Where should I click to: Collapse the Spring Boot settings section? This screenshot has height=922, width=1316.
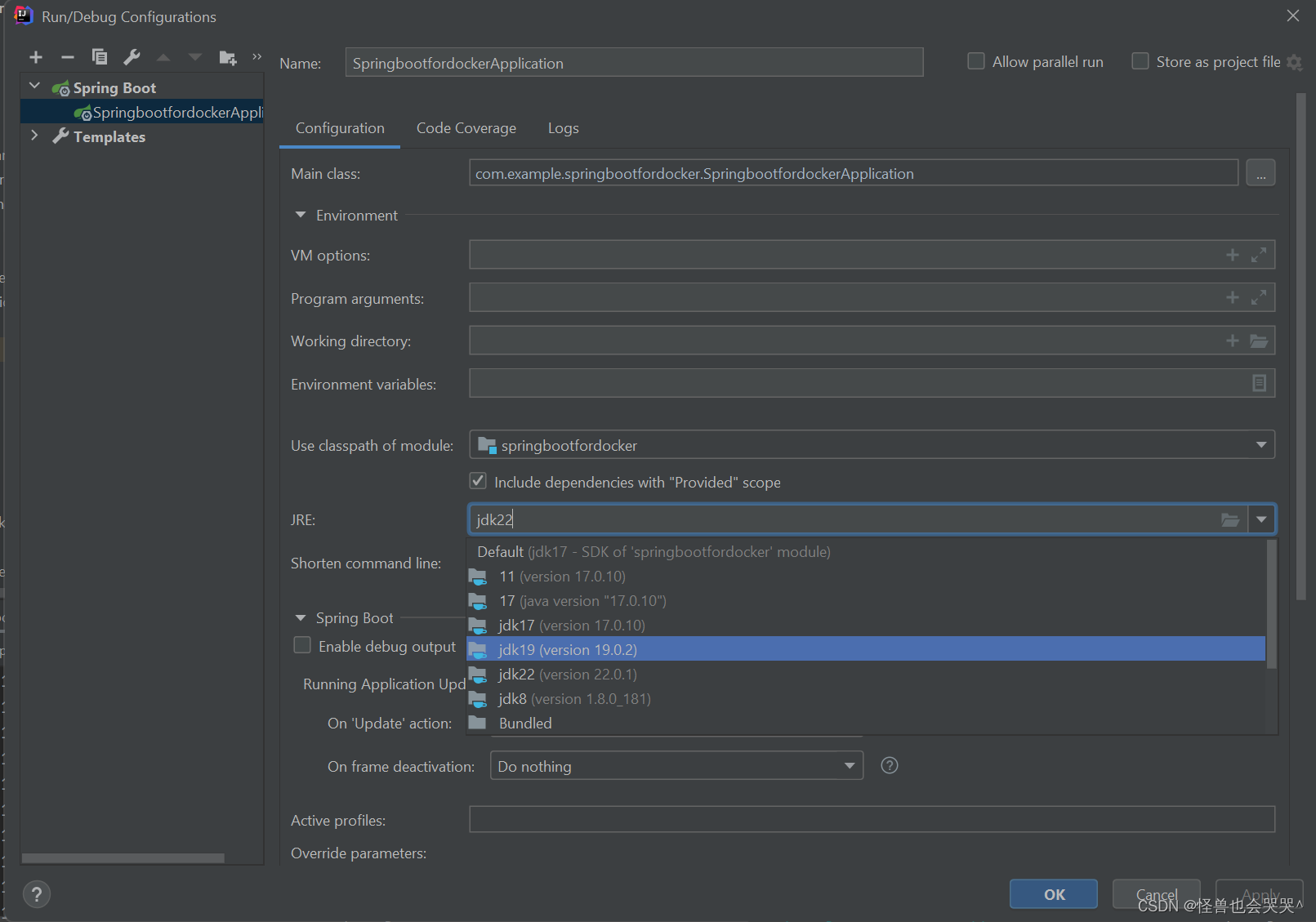tap(301, 618)
